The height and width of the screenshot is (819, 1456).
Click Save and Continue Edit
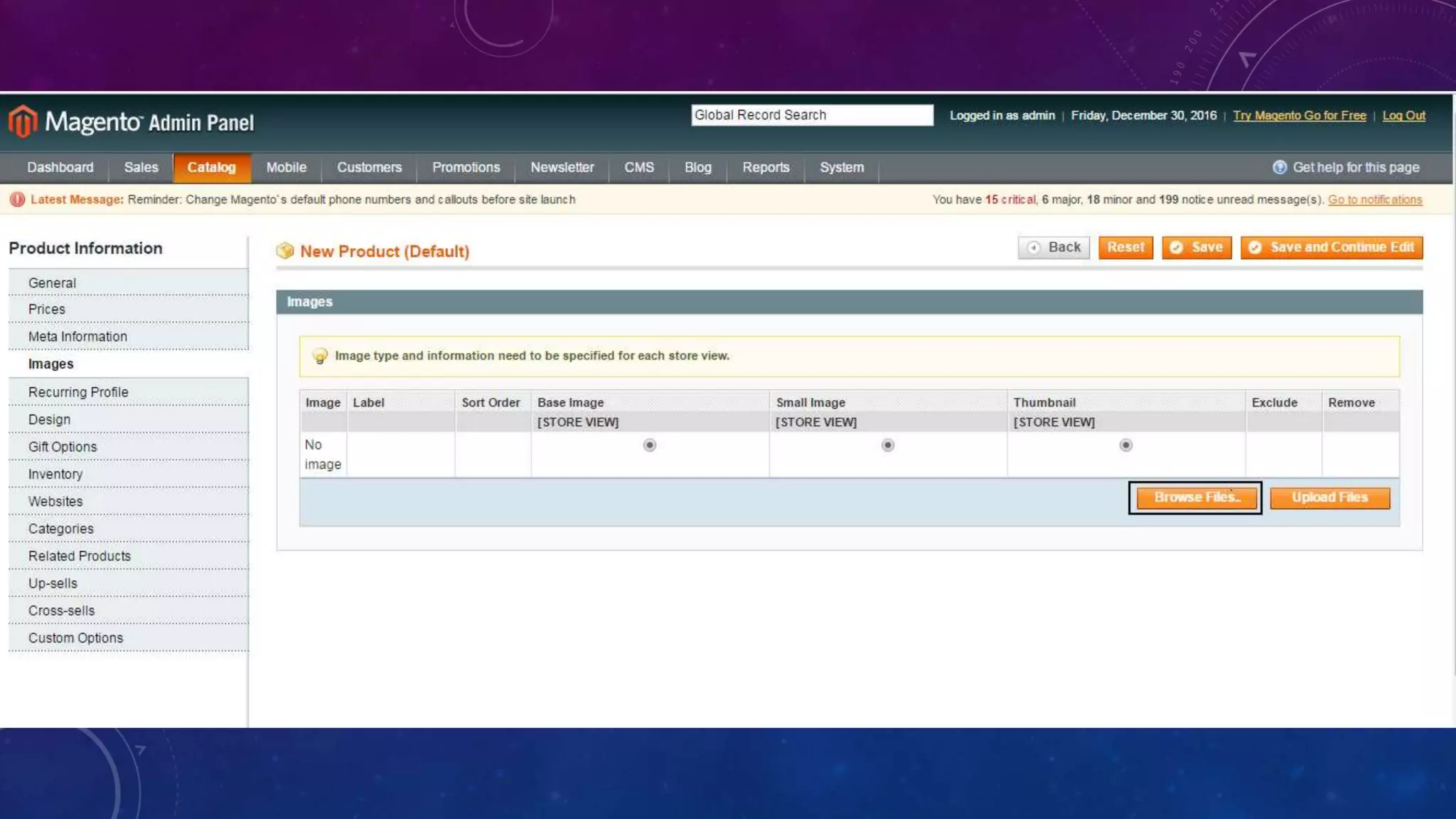(x=1332, y=247)
